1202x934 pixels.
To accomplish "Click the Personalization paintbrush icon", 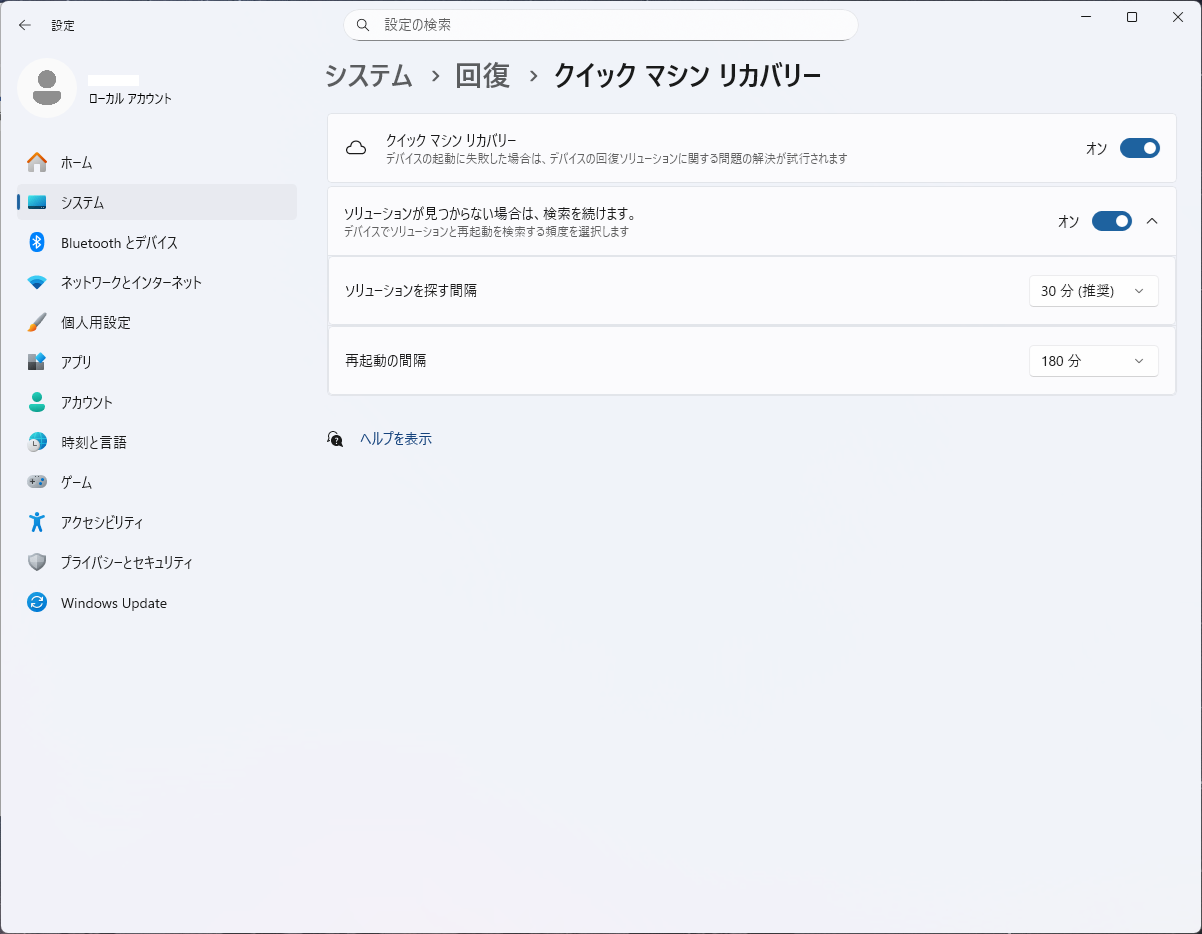I will tap(37, 322).
